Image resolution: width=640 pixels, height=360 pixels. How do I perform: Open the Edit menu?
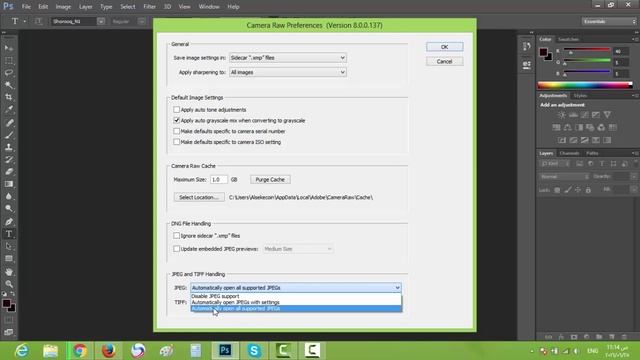(43, 7)
